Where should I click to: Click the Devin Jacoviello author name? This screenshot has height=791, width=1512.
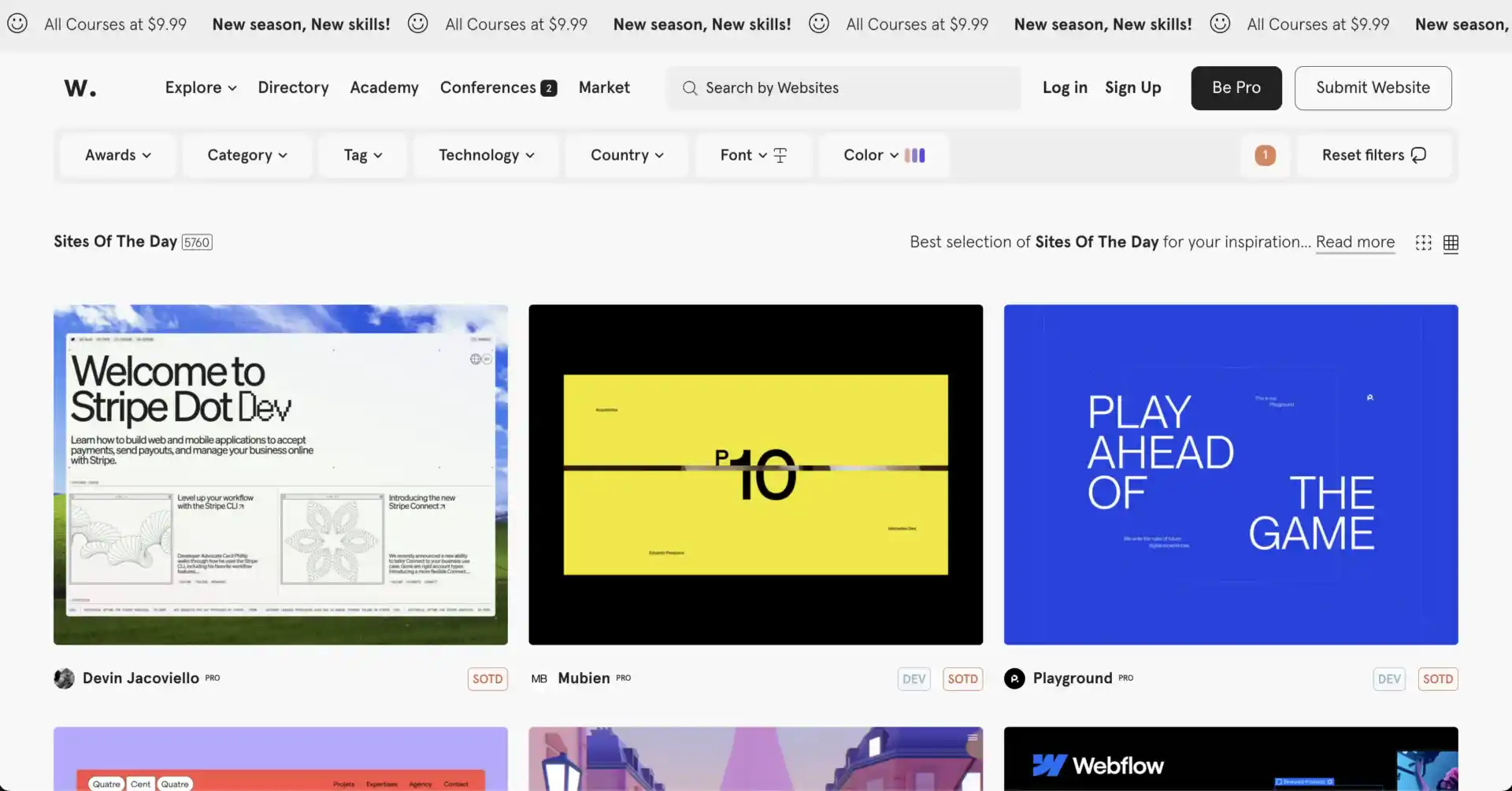pyautogui.click(x=141, y=678)
